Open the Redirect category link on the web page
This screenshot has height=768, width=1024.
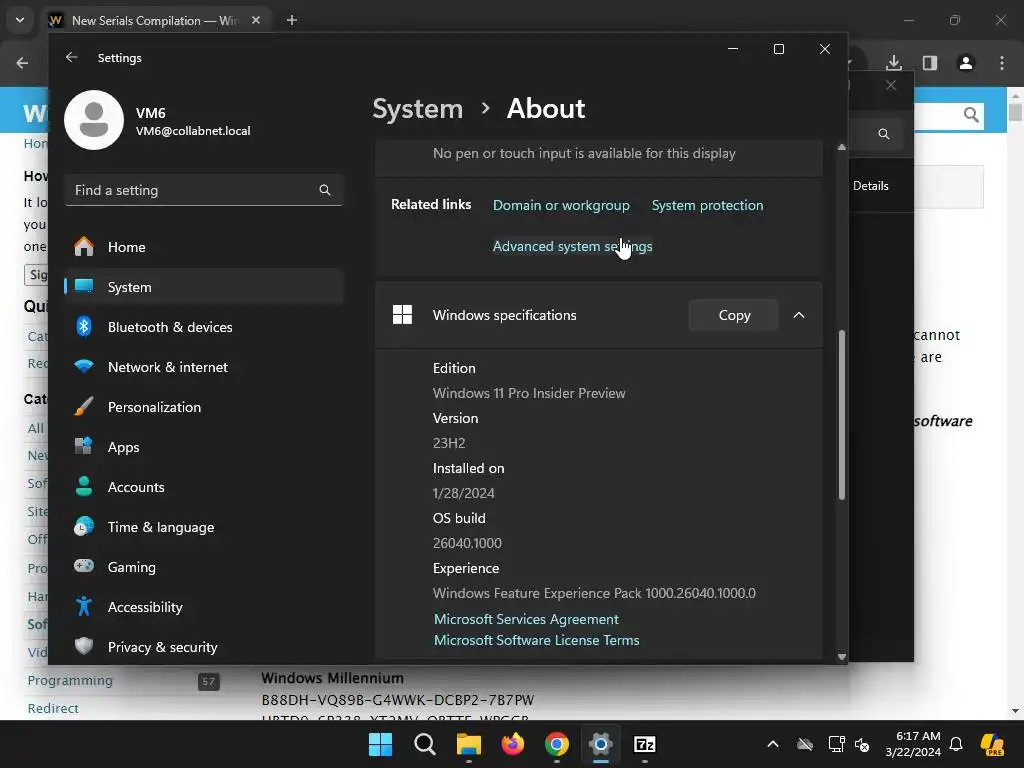point(53,708)
